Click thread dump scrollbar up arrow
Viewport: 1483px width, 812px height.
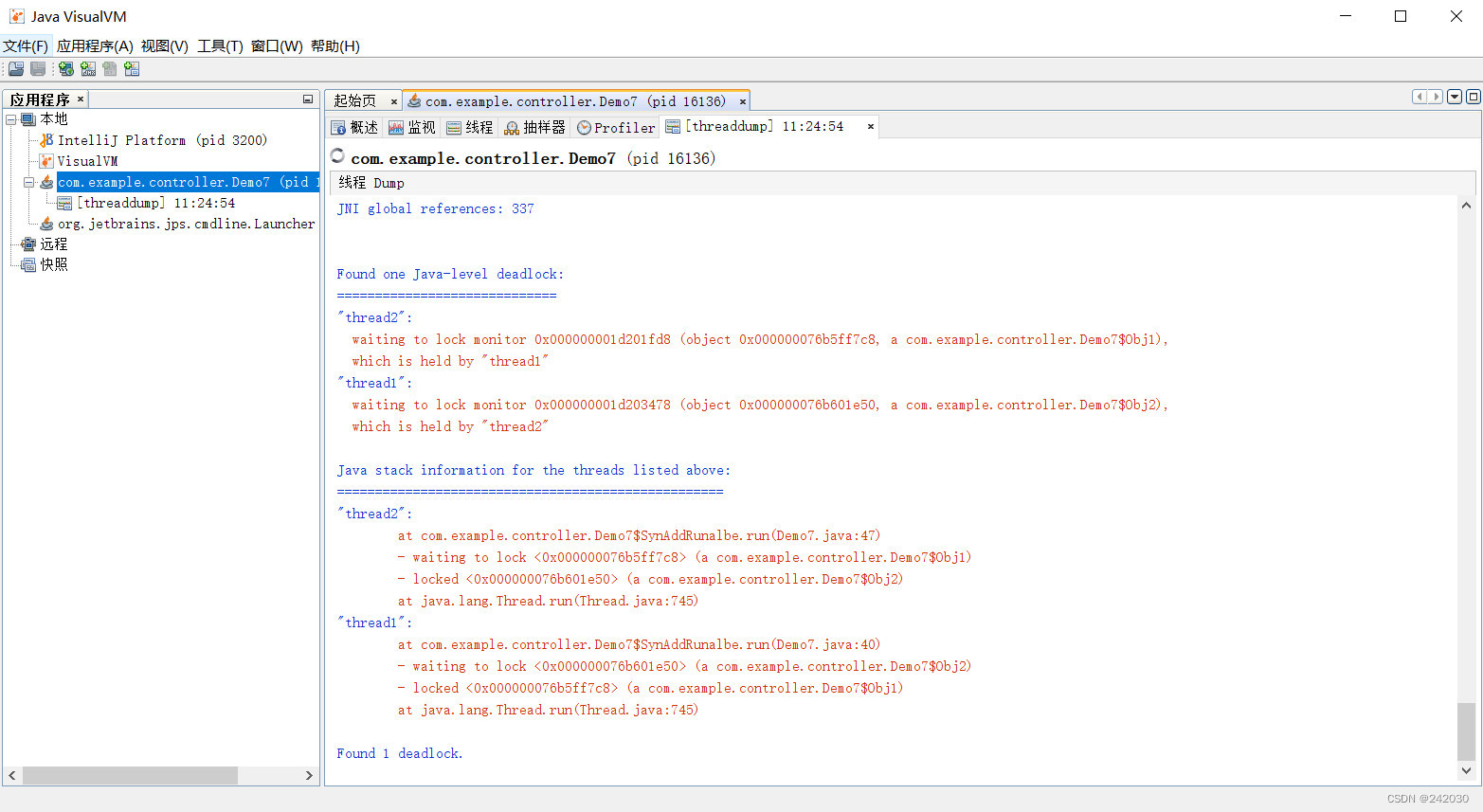pyautogui.click(x=1466, y=205)
